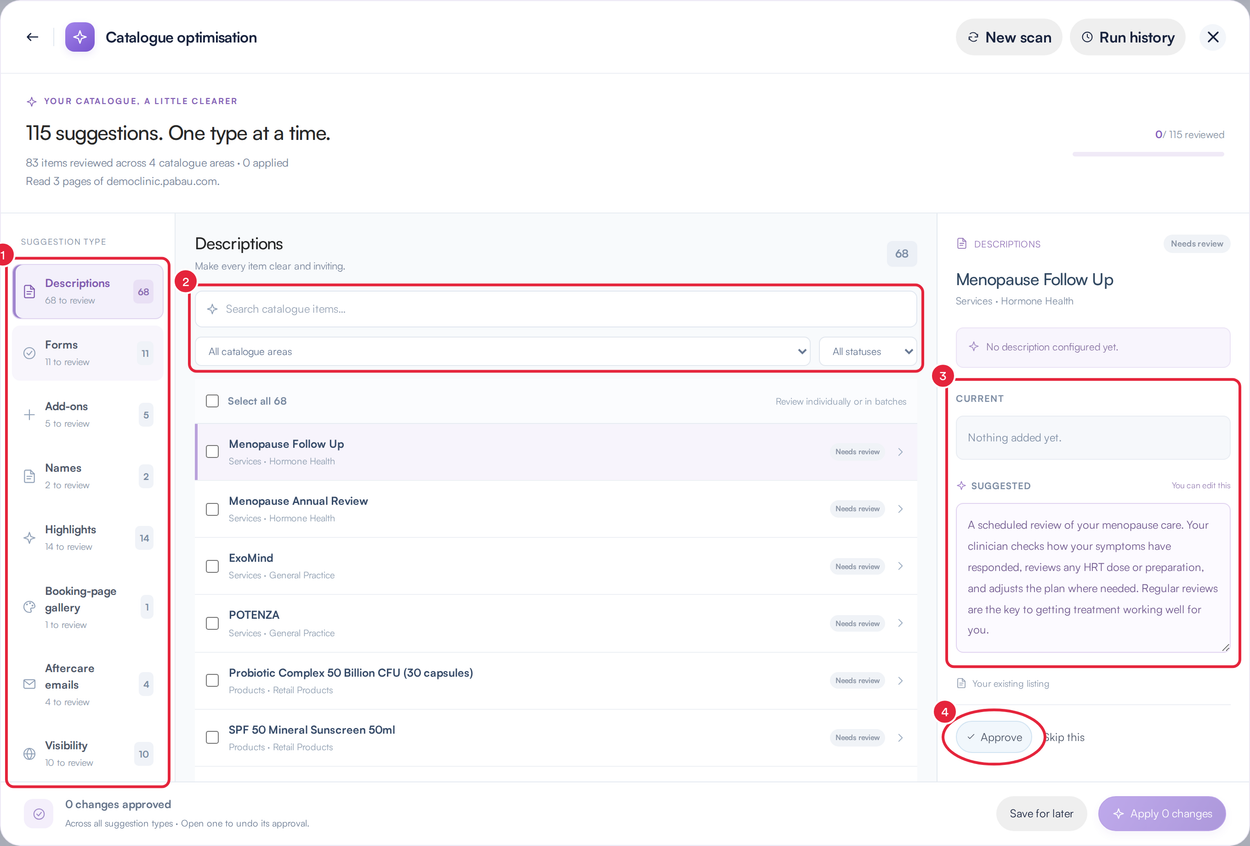
Task: Click Save for later button
Action: click(1041, 814)
